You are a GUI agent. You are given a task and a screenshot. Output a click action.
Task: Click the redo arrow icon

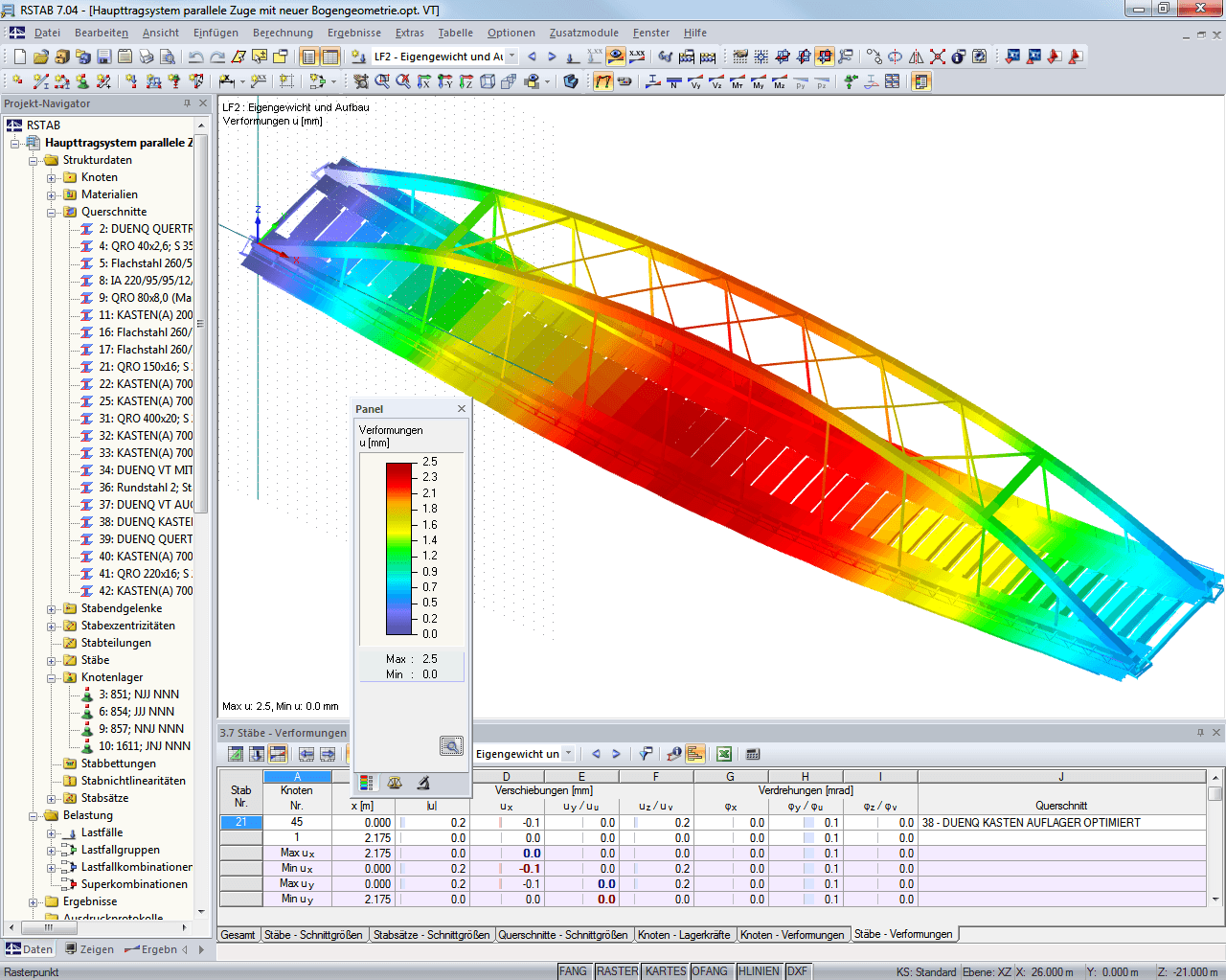pos(217,57)
